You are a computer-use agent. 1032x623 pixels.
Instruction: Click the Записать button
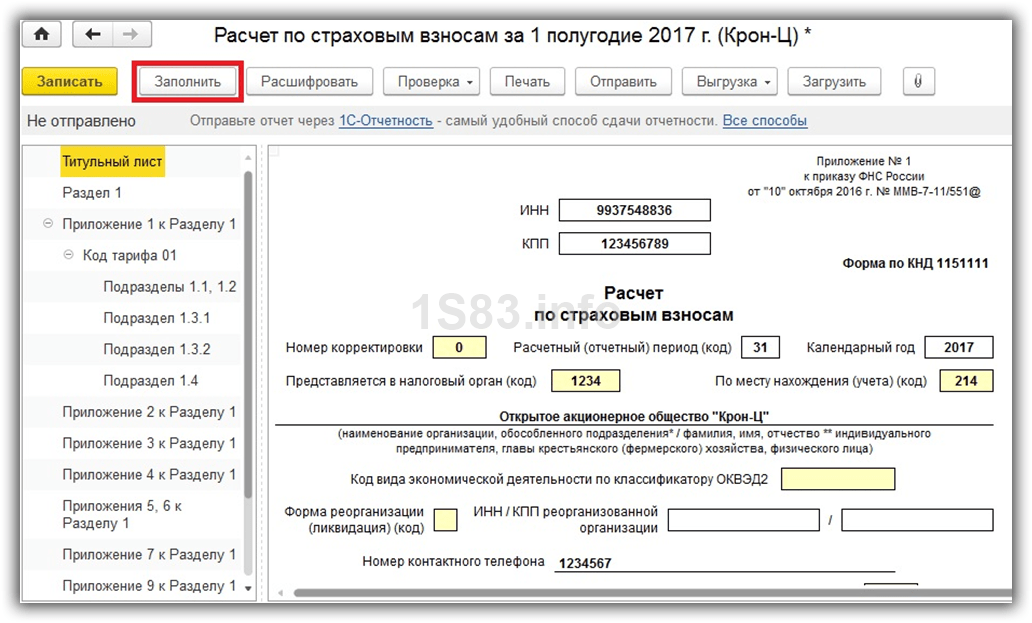pos(70,82)
